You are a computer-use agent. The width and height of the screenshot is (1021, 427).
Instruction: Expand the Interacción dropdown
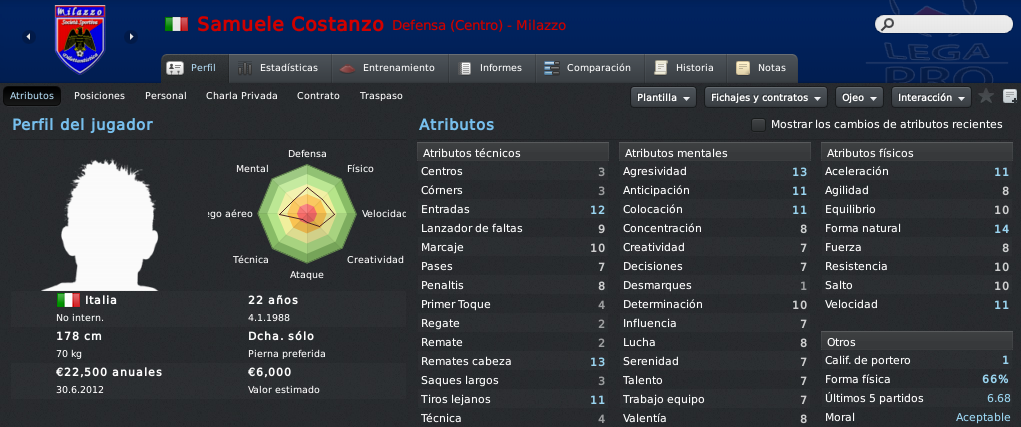point(930,98)
